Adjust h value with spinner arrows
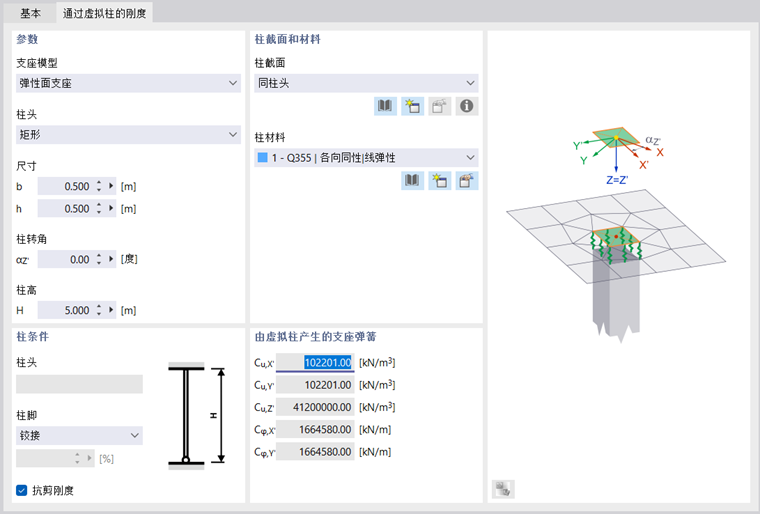 (99, 209)
